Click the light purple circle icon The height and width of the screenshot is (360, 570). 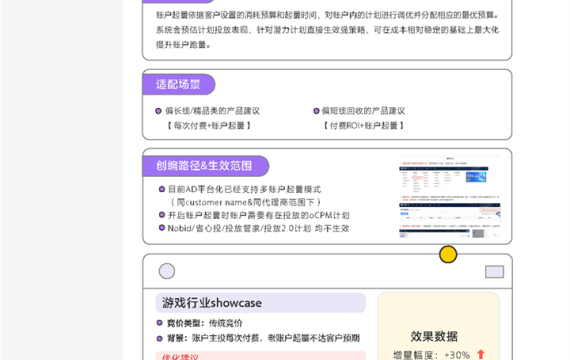coord(166,271)
